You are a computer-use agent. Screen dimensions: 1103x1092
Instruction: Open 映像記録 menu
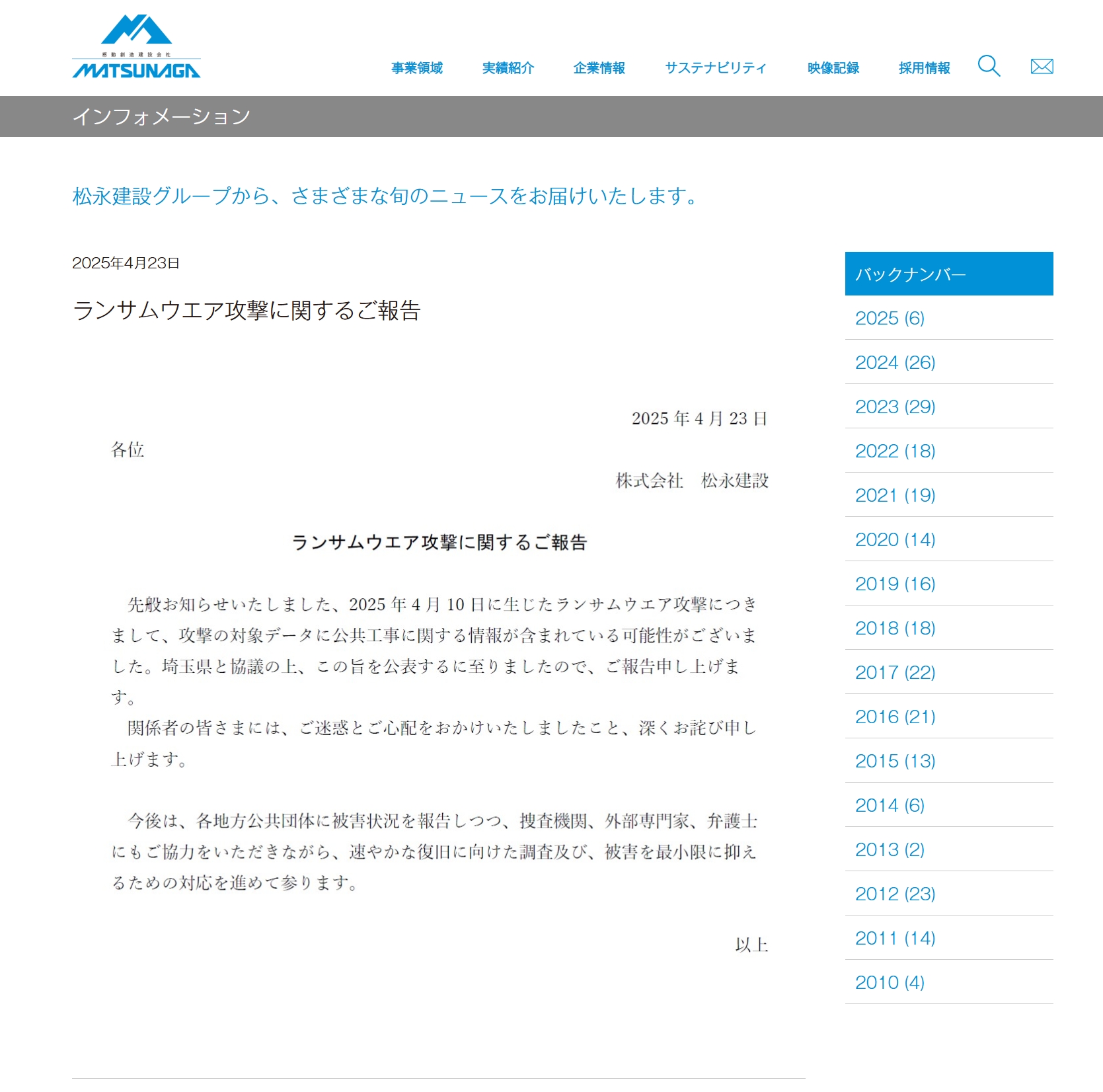coord(833,67)
